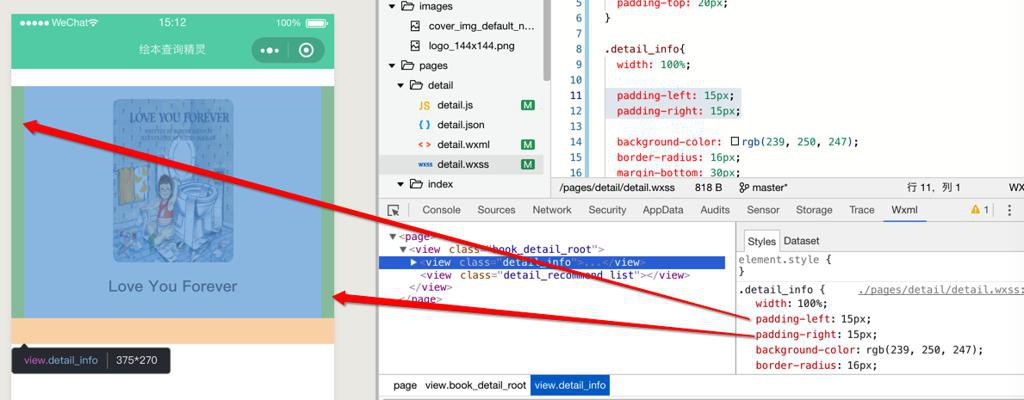This screenshot has width=1024, height=400.
Task: Select the detail_recommend_list view node
Action: pos(554,275)
